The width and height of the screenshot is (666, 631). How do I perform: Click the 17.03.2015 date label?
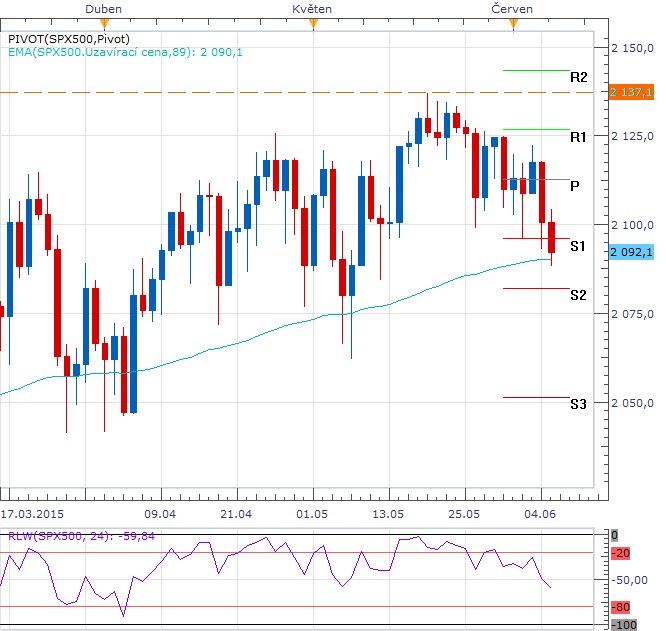[32, 514]
